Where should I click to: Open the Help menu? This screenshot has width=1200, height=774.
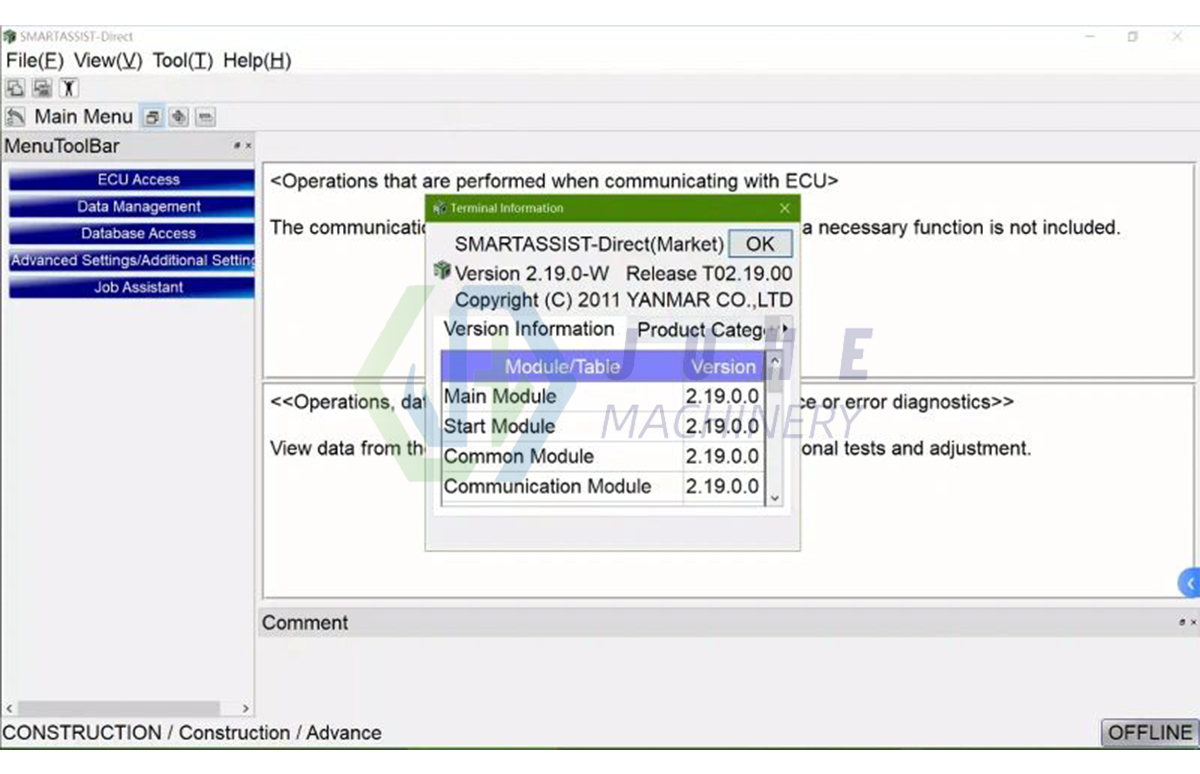click(256, 60)
